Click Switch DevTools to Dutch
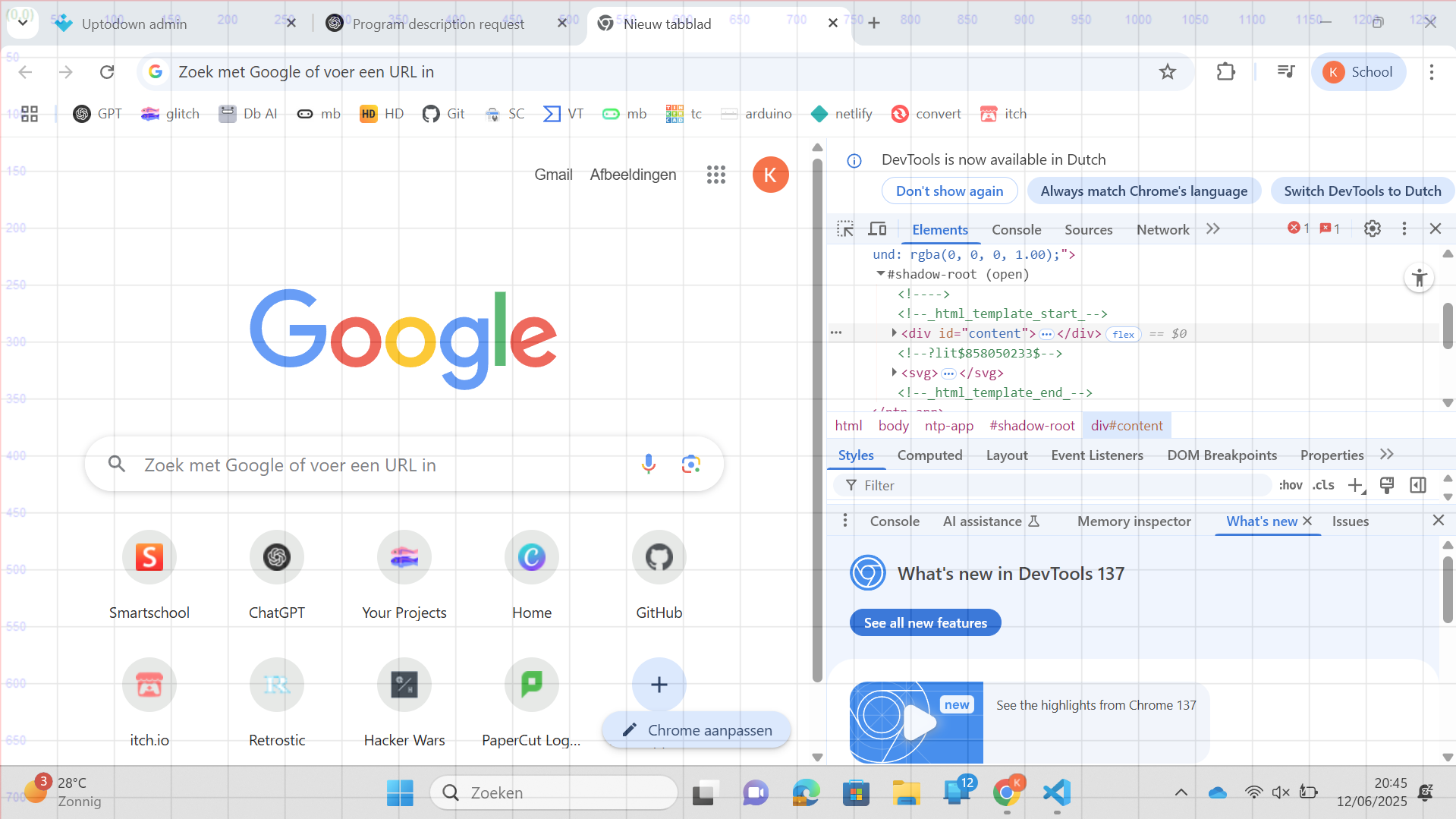Image resolution: width=1456 pixels, height=819 pixels. (x=1362, y=191)
